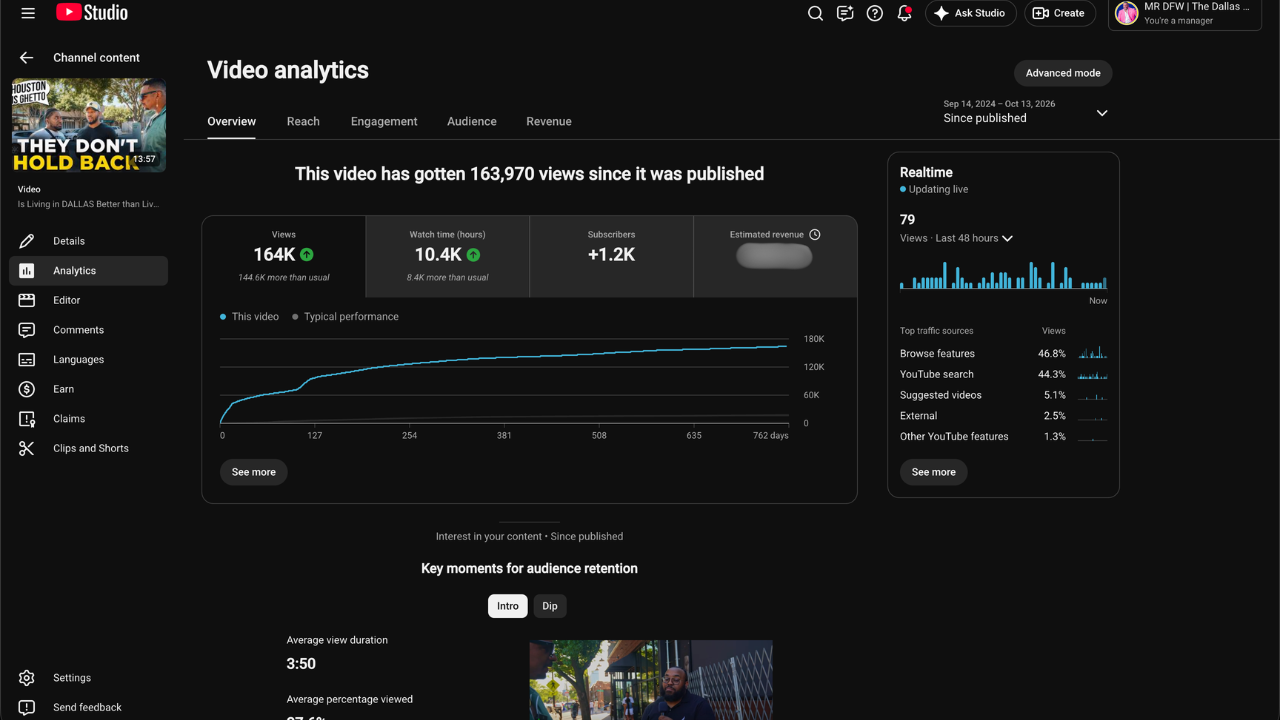The height and width of the screenshot is (720, 1280).
Task: Click the Editor film strip icon
Action: pyautogui.click(x=27, y=300)
